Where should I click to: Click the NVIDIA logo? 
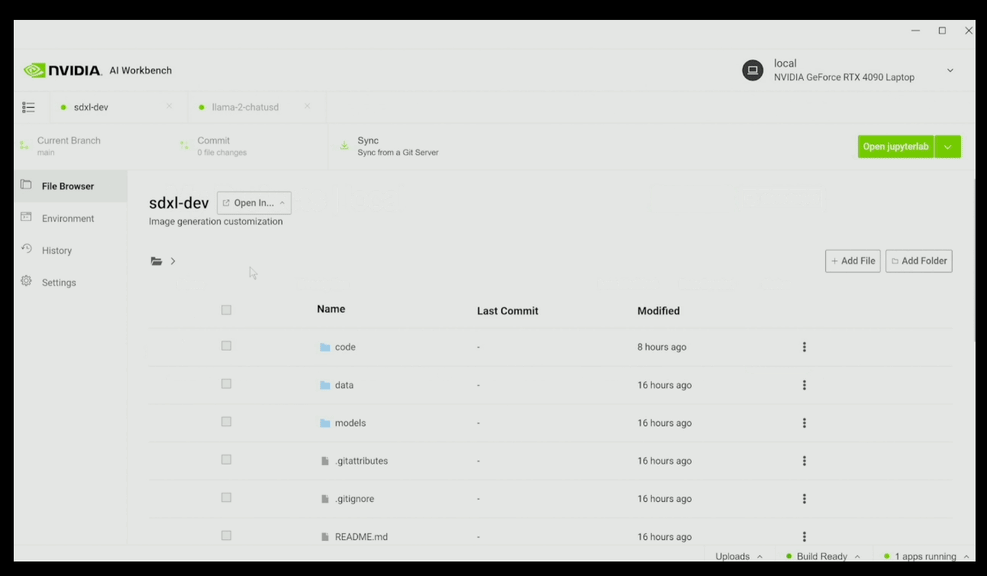[62, 70]
